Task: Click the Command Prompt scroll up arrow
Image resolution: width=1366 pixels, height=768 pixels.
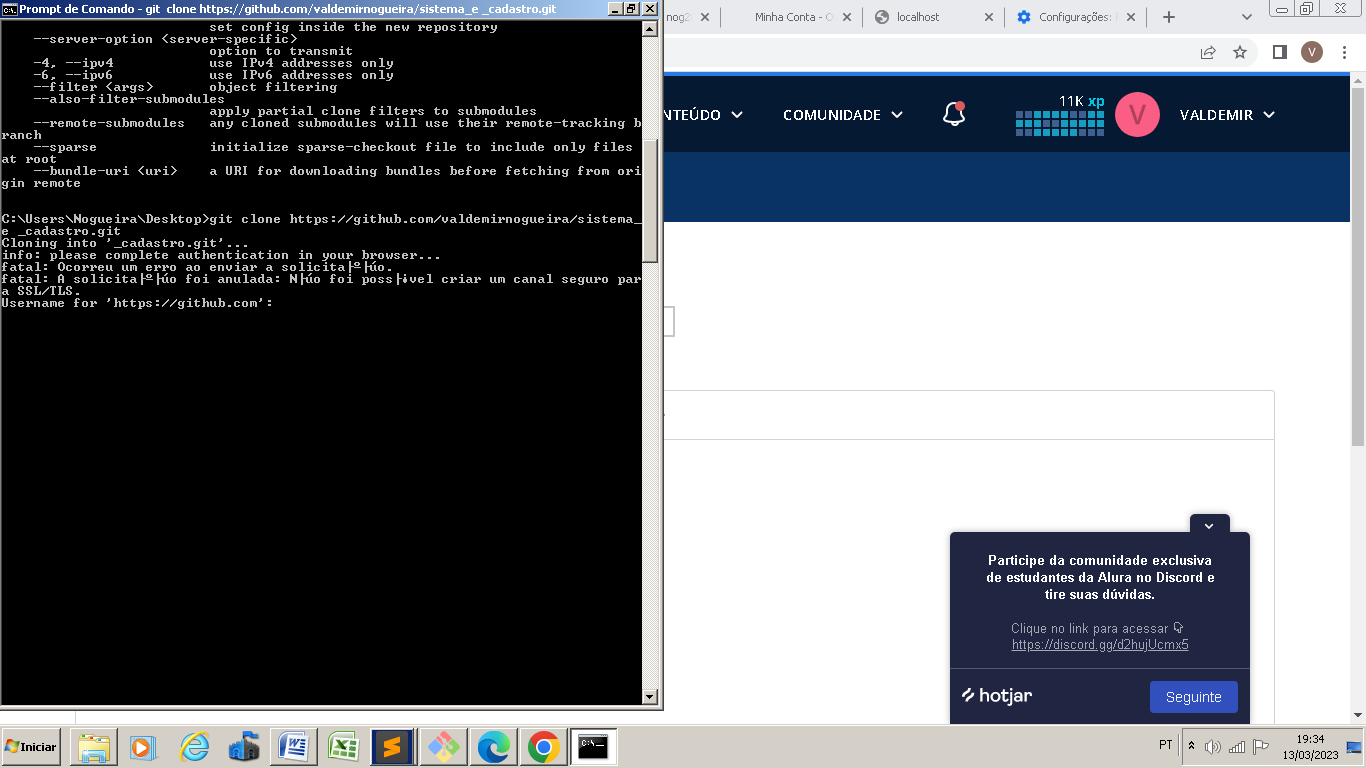Action: pos(650,29)
